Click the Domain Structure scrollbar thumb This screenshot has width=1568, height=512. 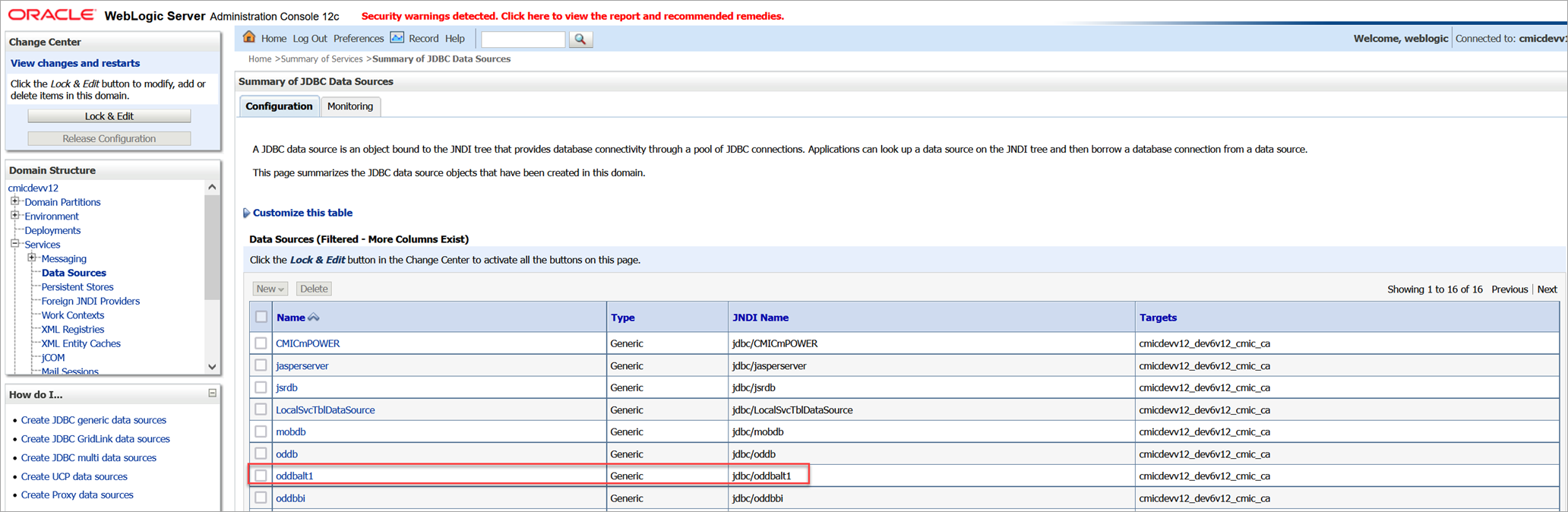pyautogui.click(x=212, y=247)
